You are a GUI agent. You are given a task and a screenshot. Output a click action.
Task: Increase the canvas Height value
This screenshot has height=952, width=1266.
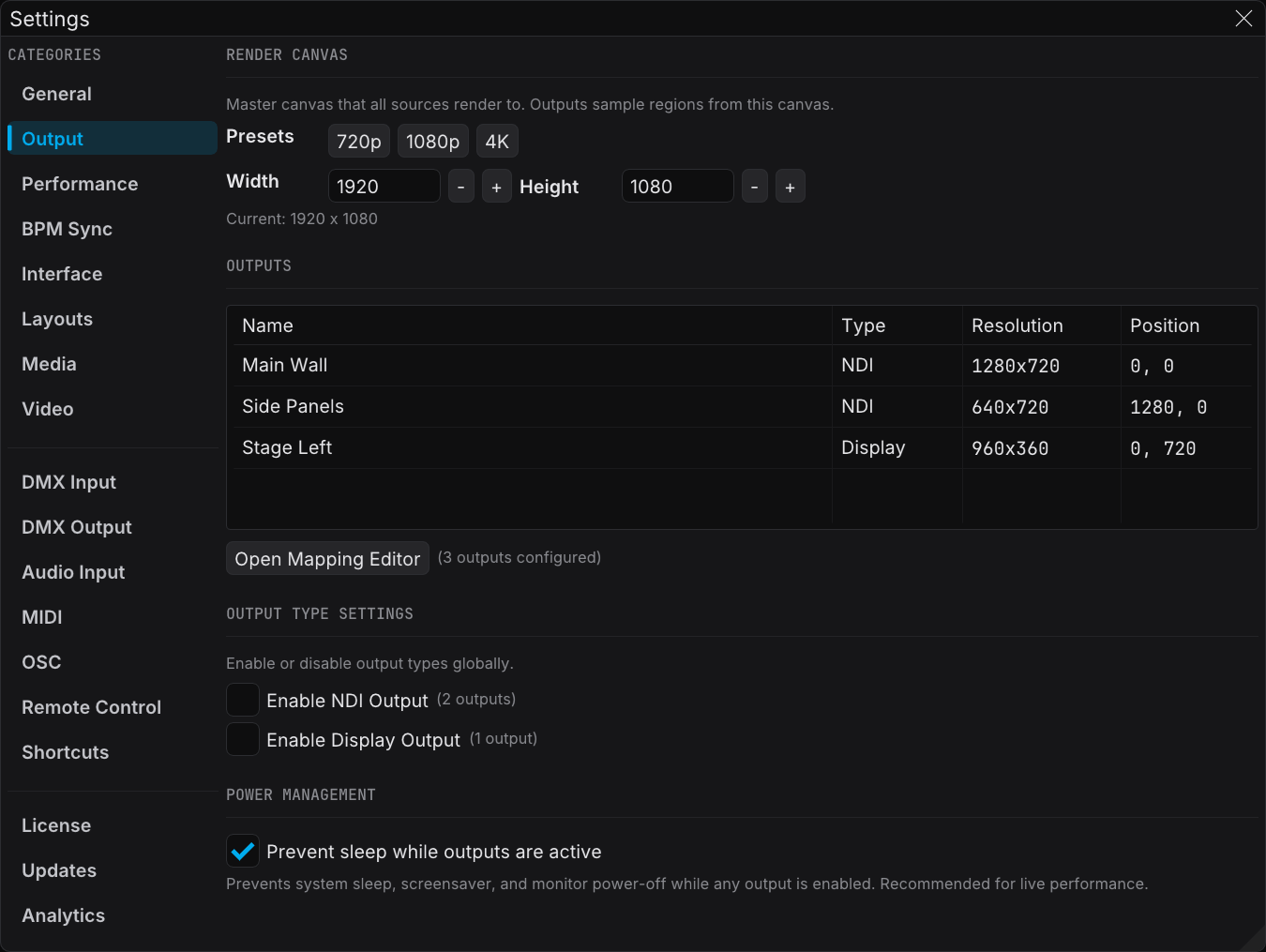pyautogui.click(x=791, y=186)
